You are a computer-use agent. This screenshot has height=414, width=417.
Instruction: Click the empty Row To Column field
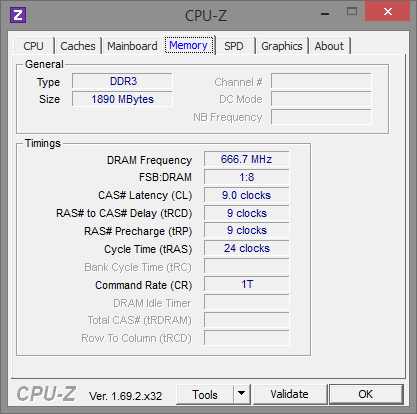click(247, 338)
